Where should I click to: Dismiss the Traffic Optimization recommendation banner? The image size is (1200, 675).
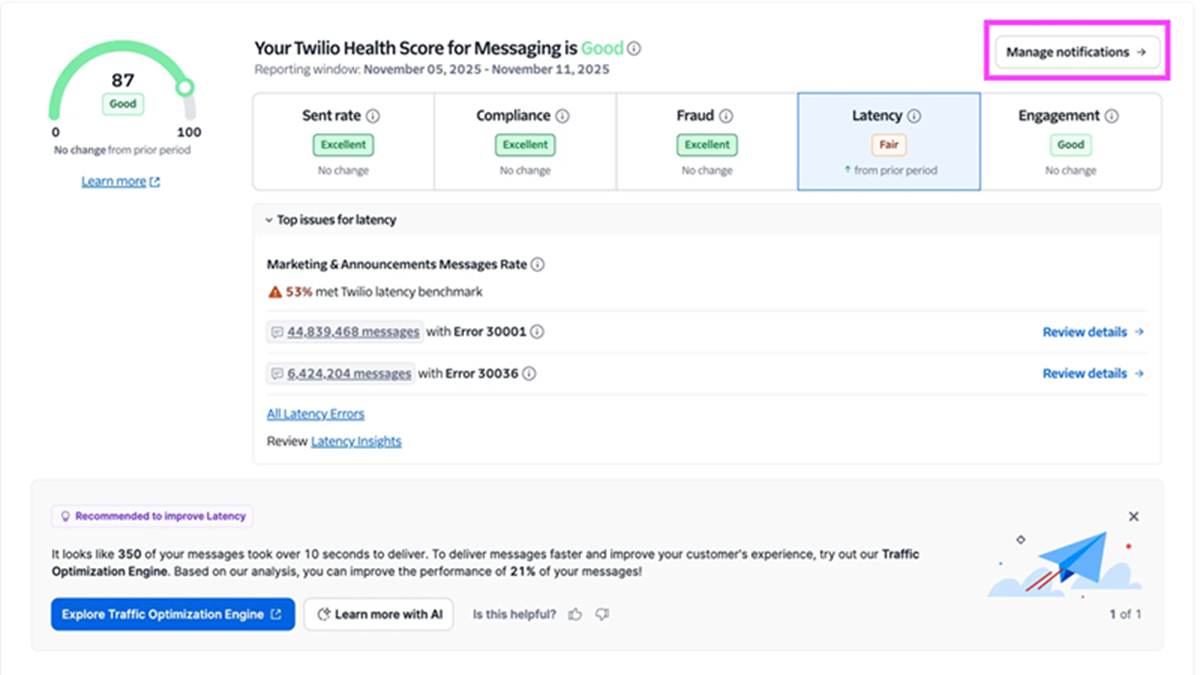1133,516
